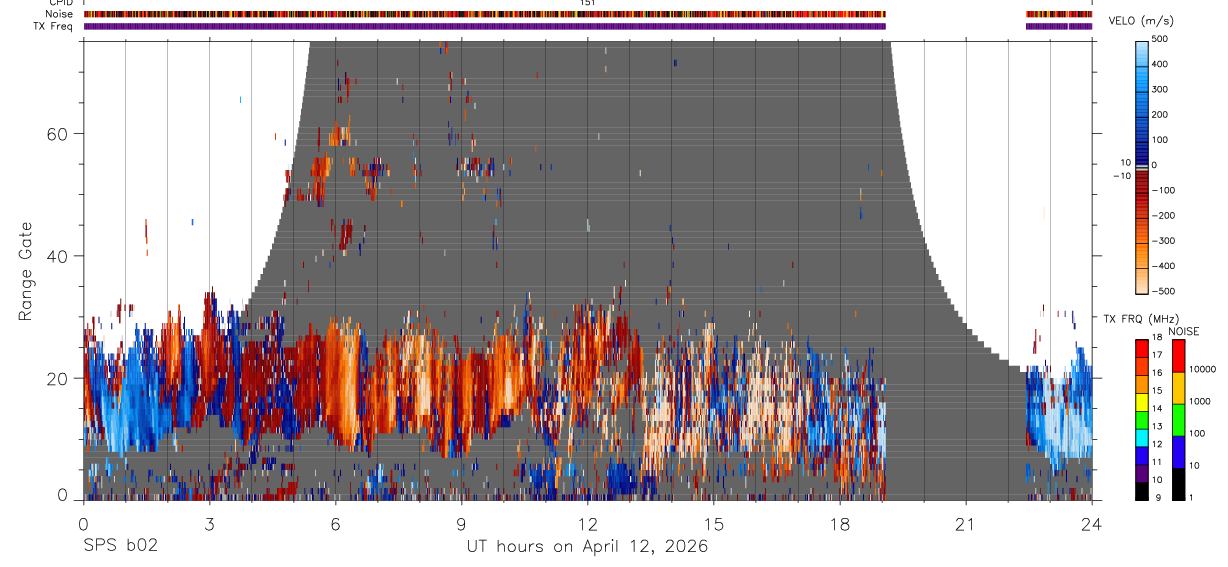The width and height of the screenshot is (1228, 567).
Task: Click the black 9–10 MHz TX FRQ swatch
Action: (x=1142, y=491)
